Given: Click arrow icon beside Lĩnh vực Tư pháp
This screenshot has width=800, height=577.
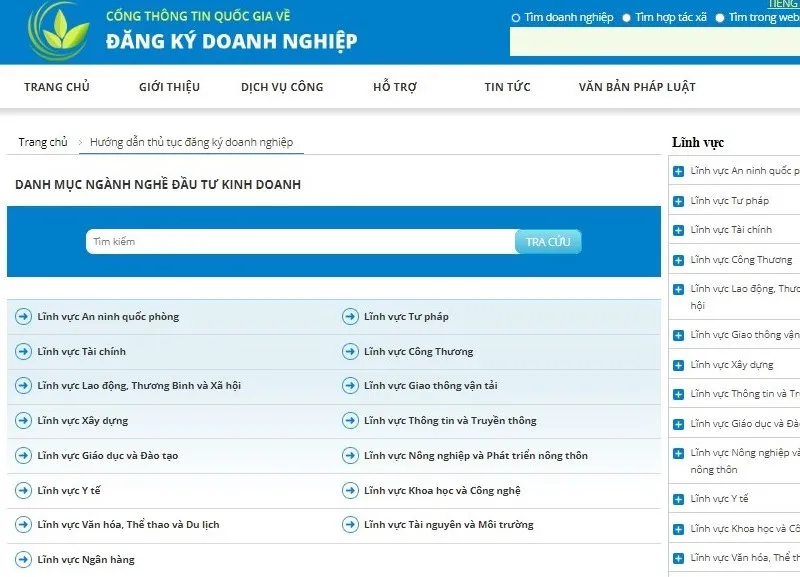Looking at the screenshot, I should pyautogui.click(x=350, y=317).
